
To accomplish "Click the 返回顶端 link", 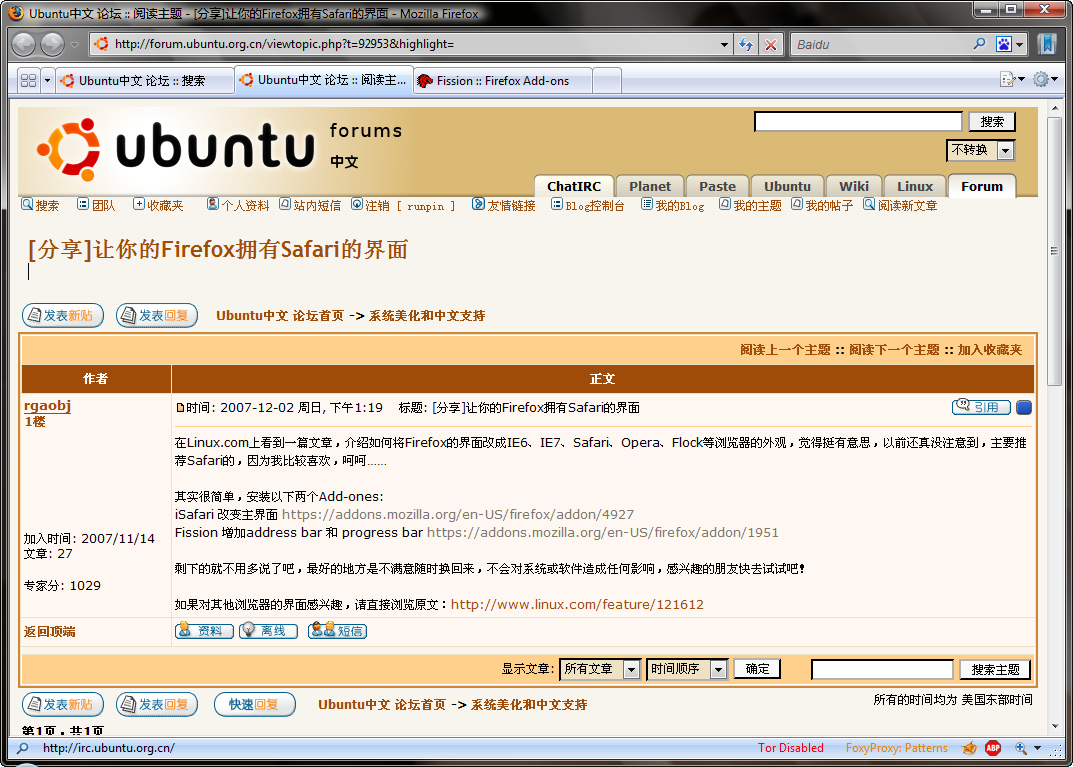I will 49,632.
